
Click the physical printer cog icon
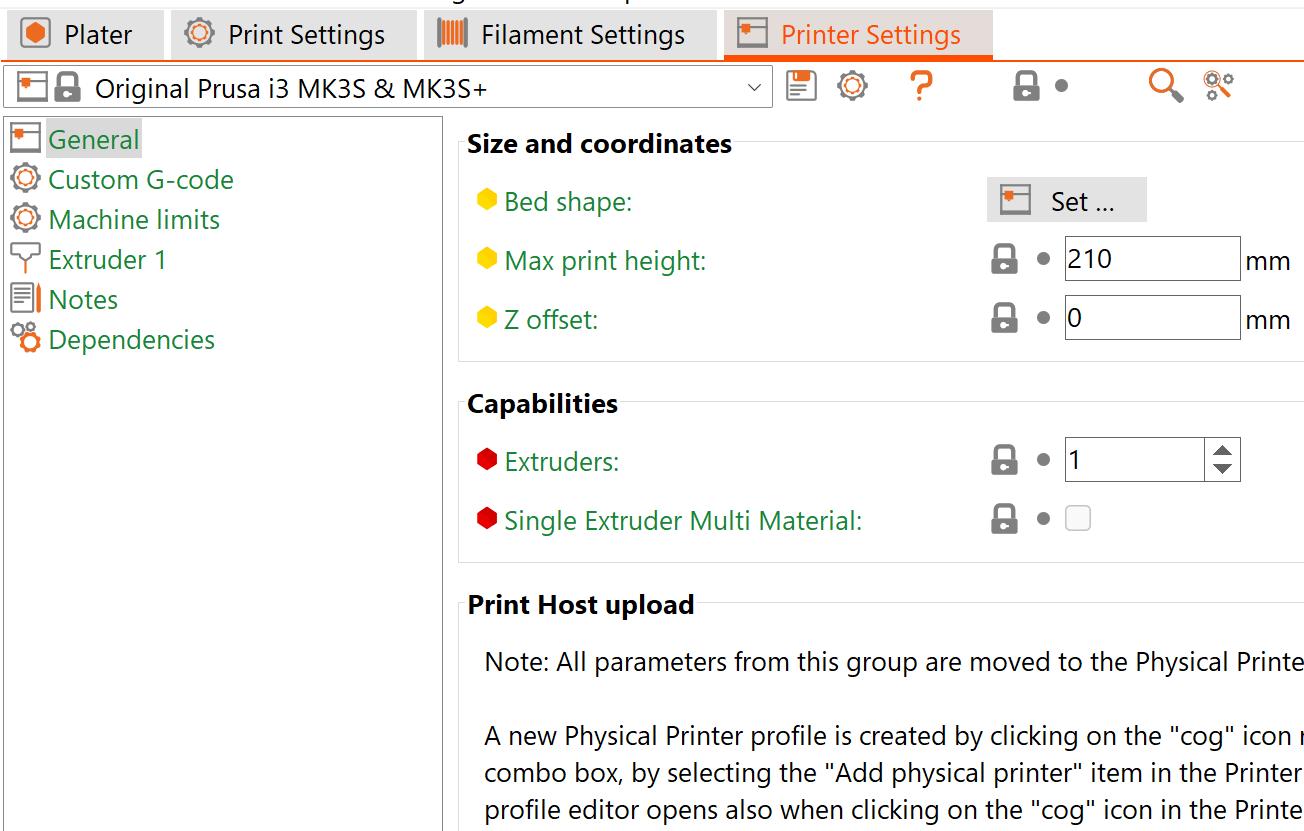point(852,86)
